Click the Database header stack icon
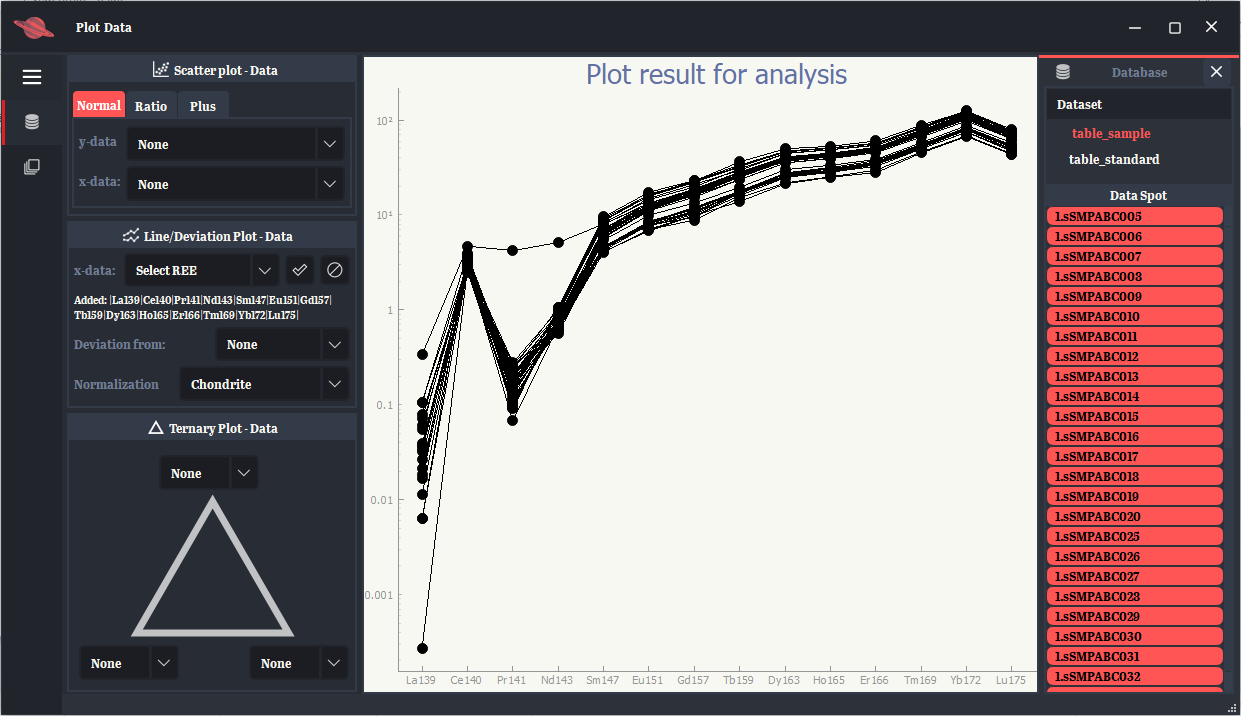1241x716 pixels. (1063, 72)
